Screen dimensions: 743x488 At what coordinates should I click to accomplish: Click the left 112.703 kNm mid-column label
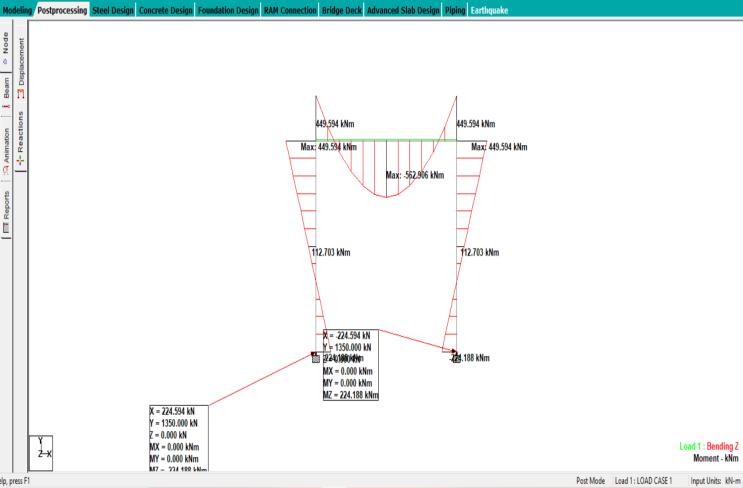click(x=331, y=253)
